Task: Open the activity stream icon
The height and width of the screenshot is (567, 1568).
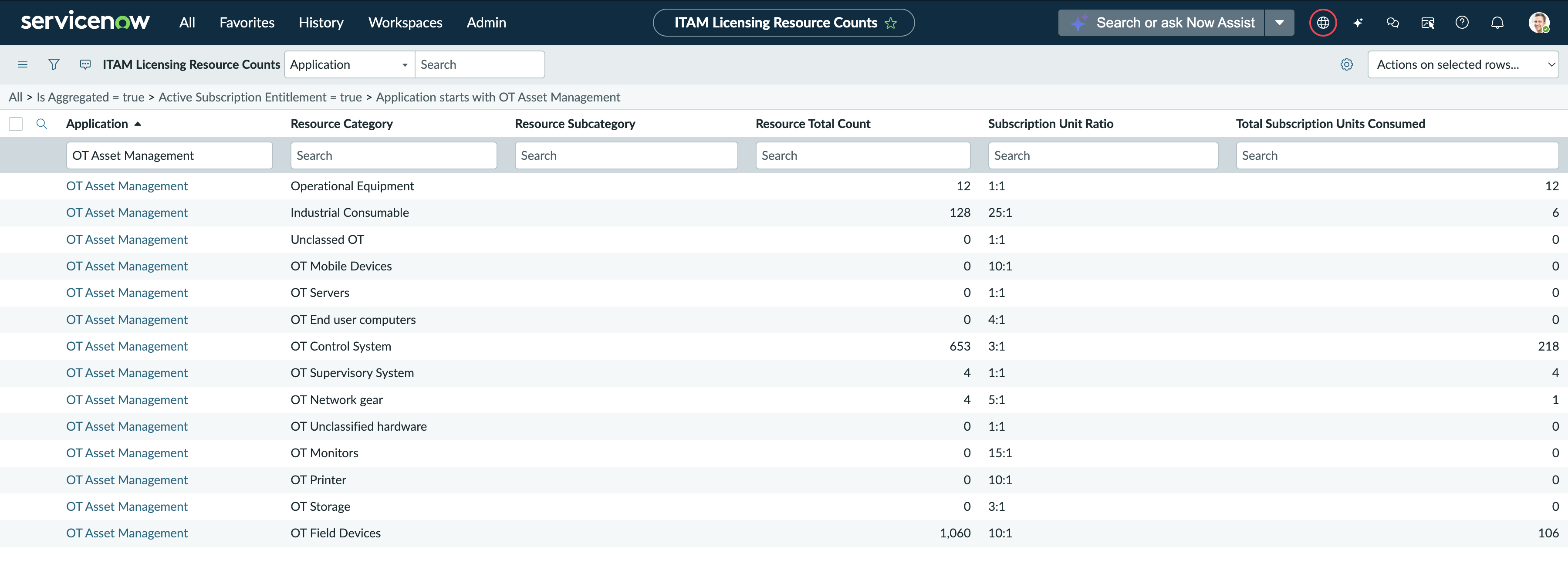Action: tap(85, 64)
